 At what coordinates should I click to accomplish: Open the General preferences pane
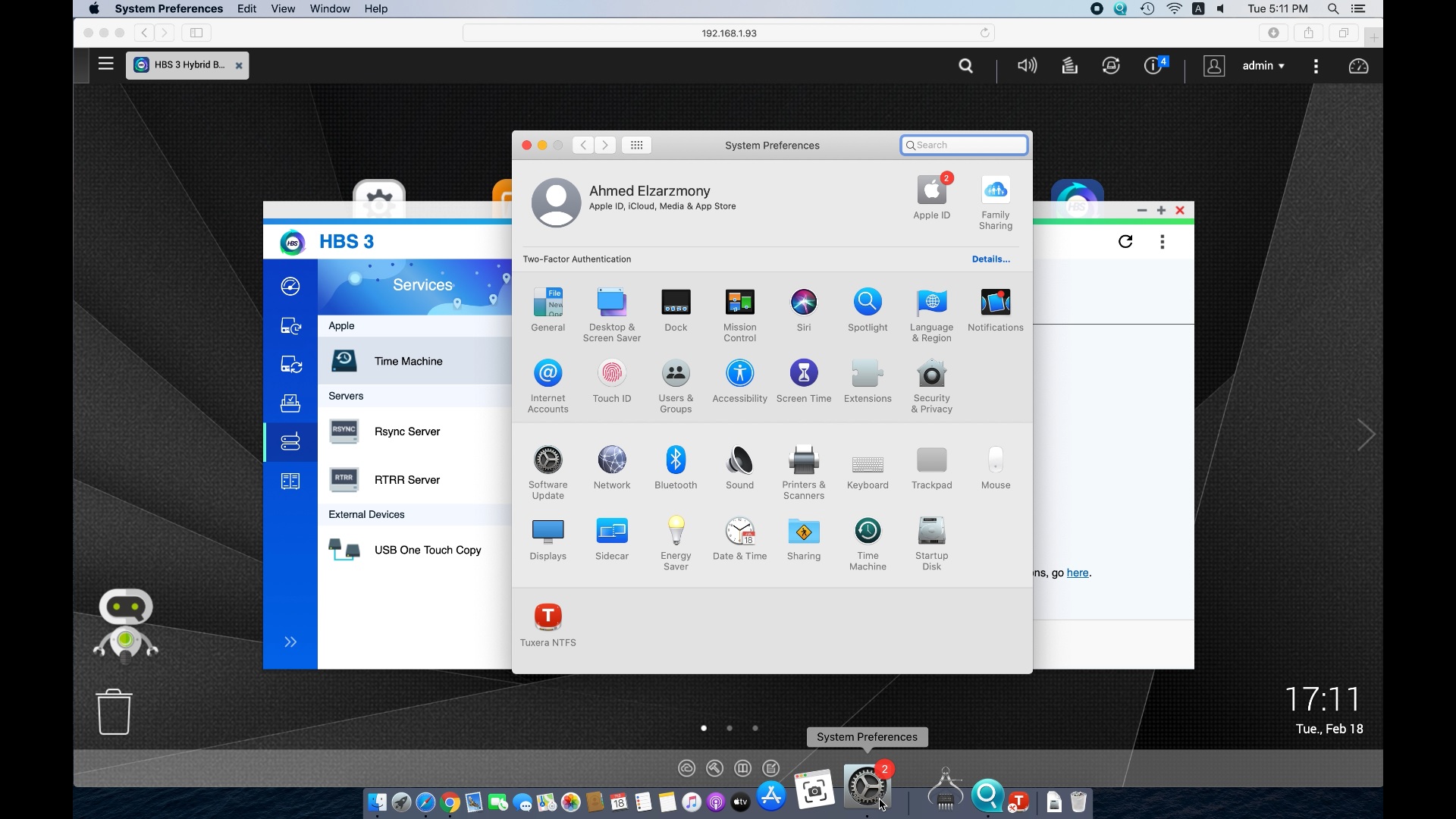(x=548, y=310)
